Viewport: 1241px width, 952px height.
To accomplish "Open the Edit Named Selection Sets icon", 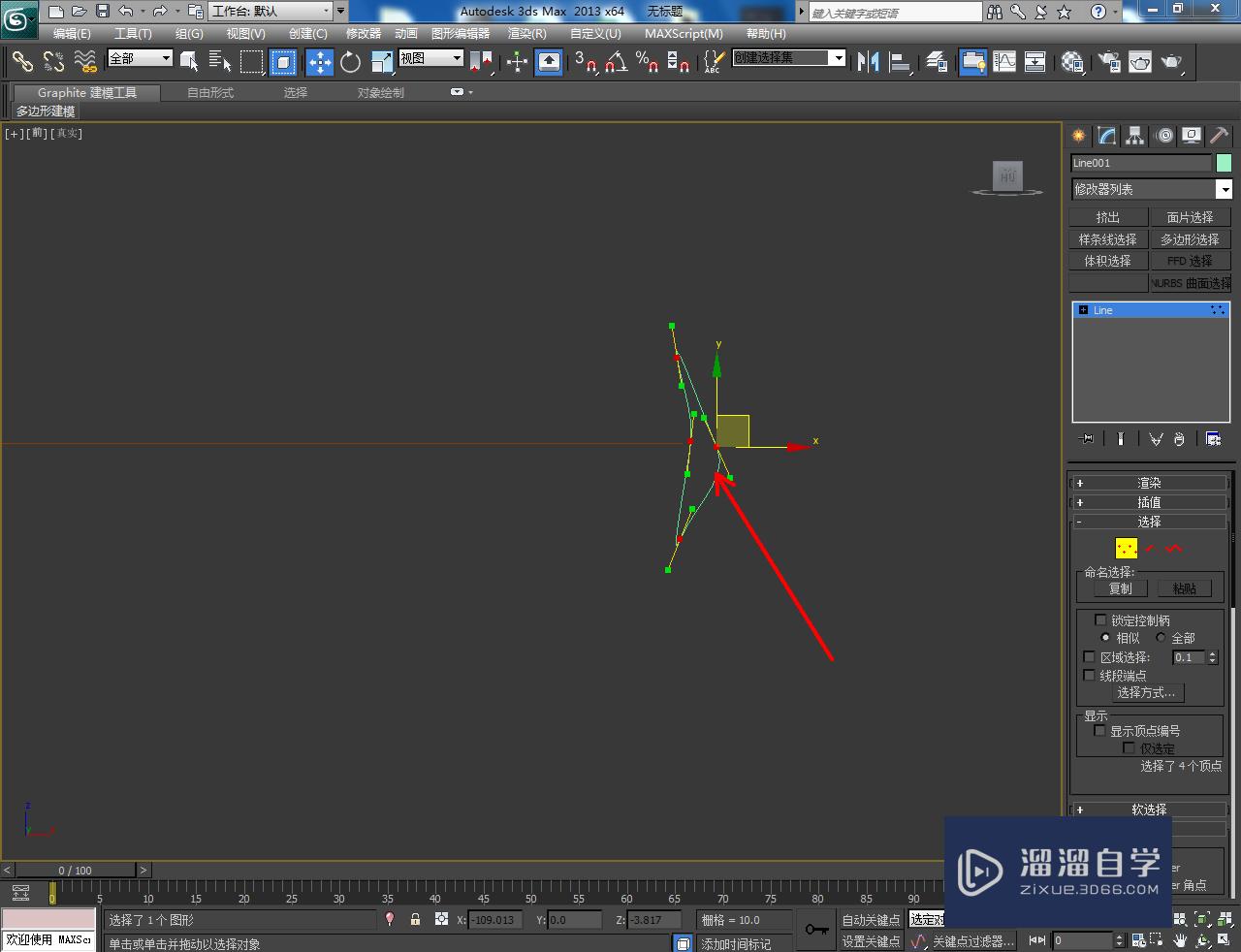I will coord(713,62).
